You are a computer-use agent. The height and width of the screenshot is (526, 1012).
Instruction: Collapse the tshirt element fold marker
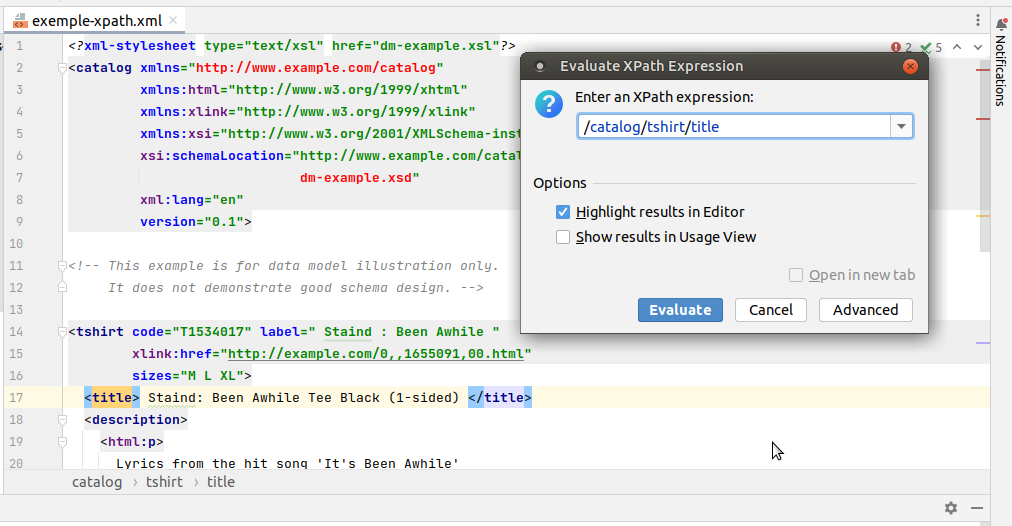[62, 332]
